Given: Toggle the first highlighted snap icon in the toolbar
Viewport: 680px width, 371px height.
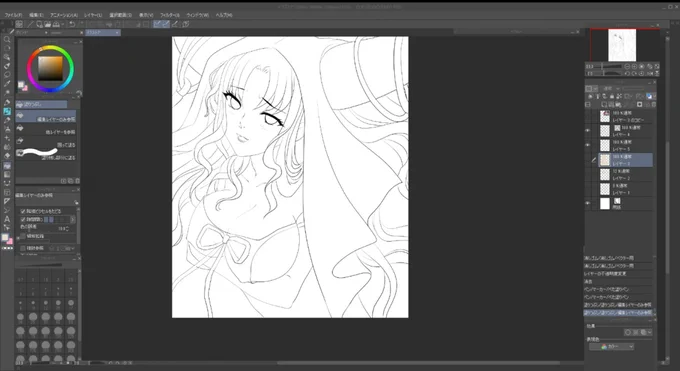Looking at the screenshot, I should click(157, 24).
